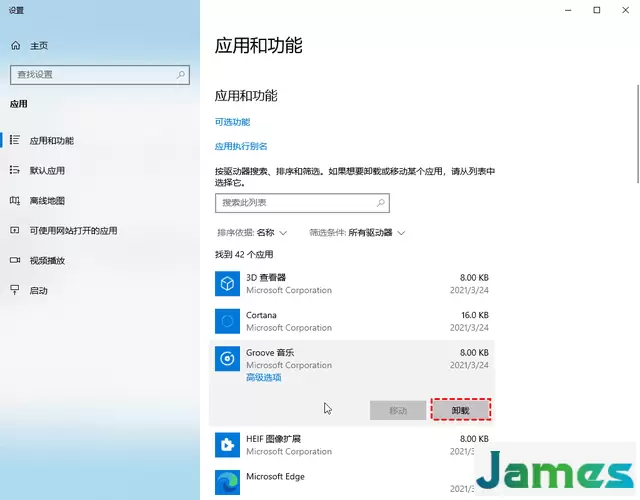This screenshot has height=500, width=640.
Task: Click the 3D 查看器 app icon
Action: 227,283
